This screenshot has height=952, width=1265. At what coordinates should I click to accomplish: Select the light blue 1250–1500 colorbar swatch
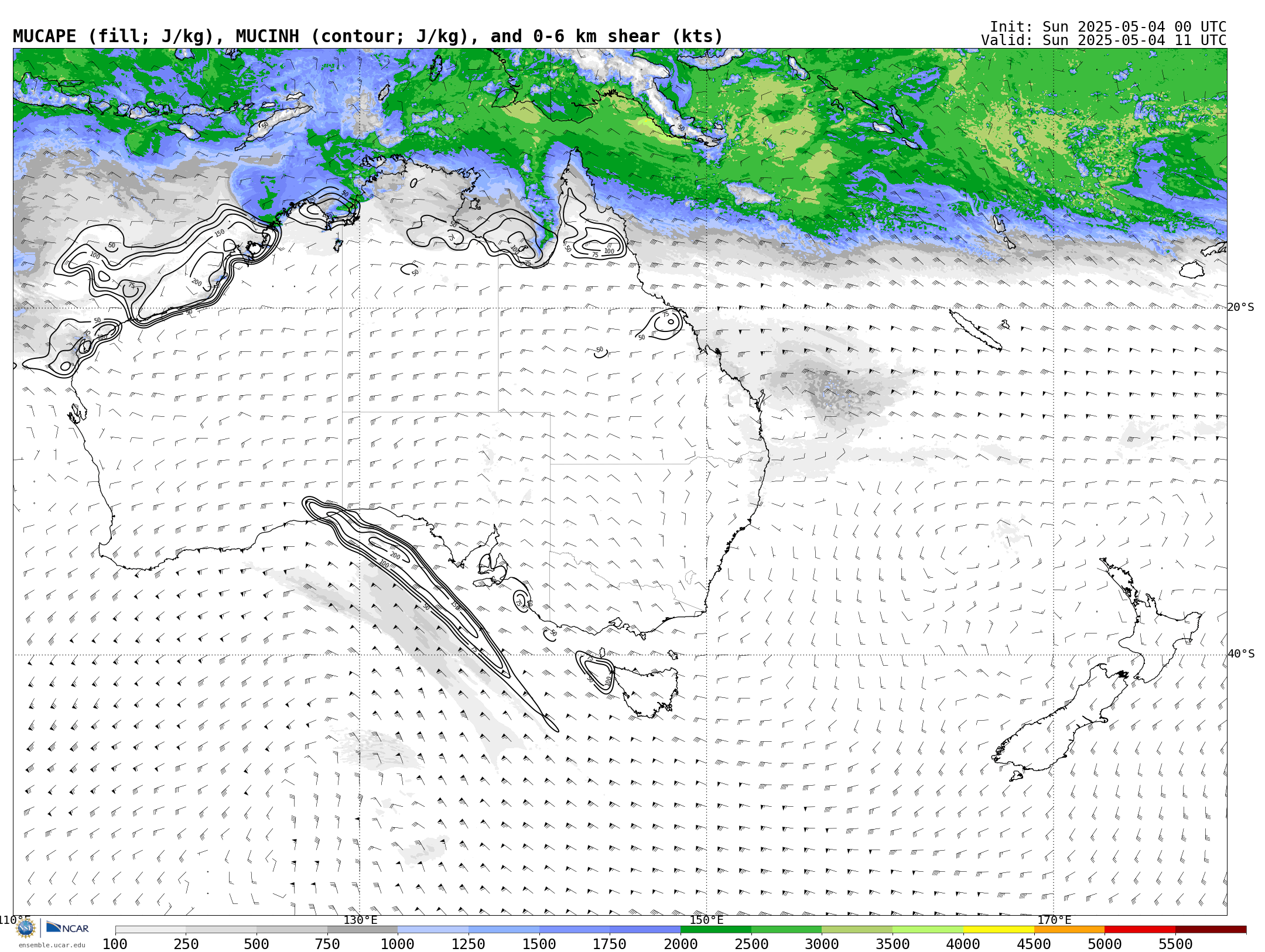(x=504, y=930)
